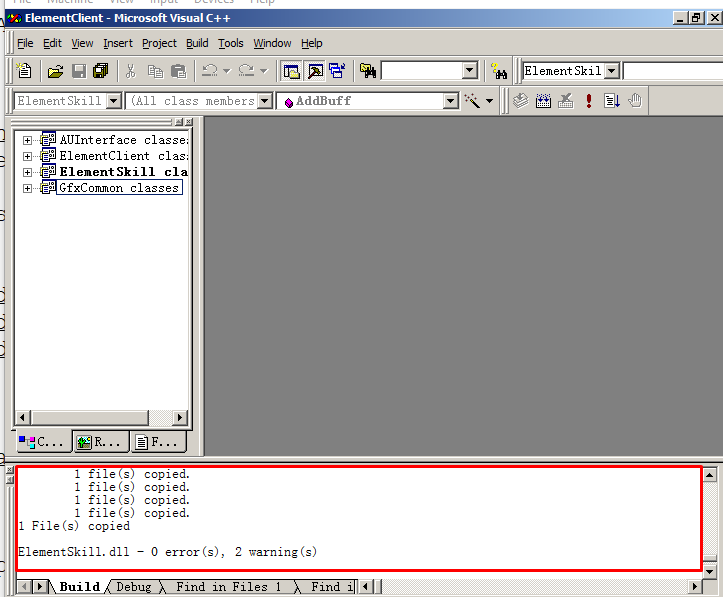The height and width of the screenshot is (597, 723).
Task: Click the Compile toolbar icon
Action: pyautogui.click(x=521, y=100)
